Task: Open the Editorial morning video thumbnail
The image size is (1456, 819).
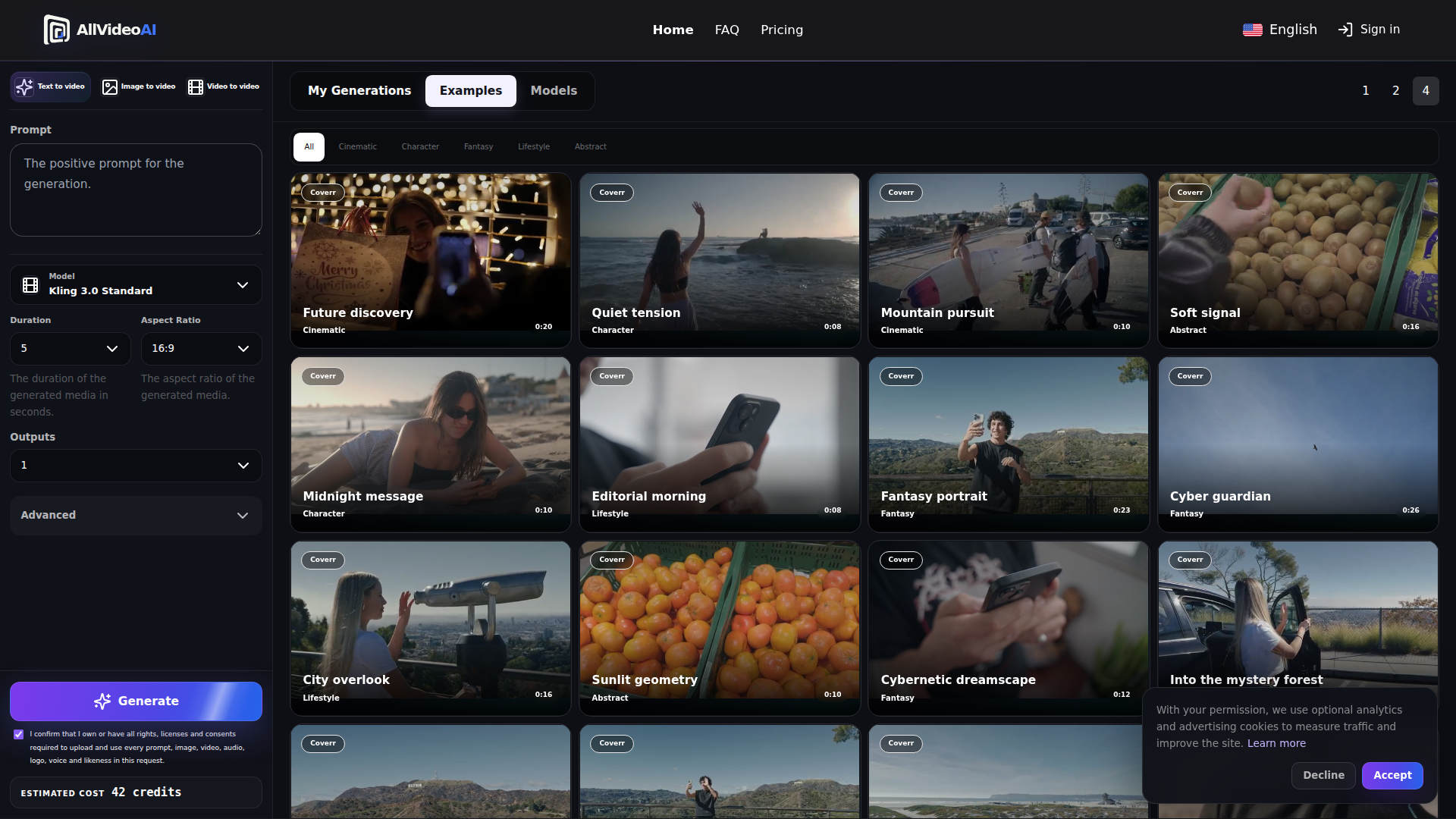Action: coord(720,444)
